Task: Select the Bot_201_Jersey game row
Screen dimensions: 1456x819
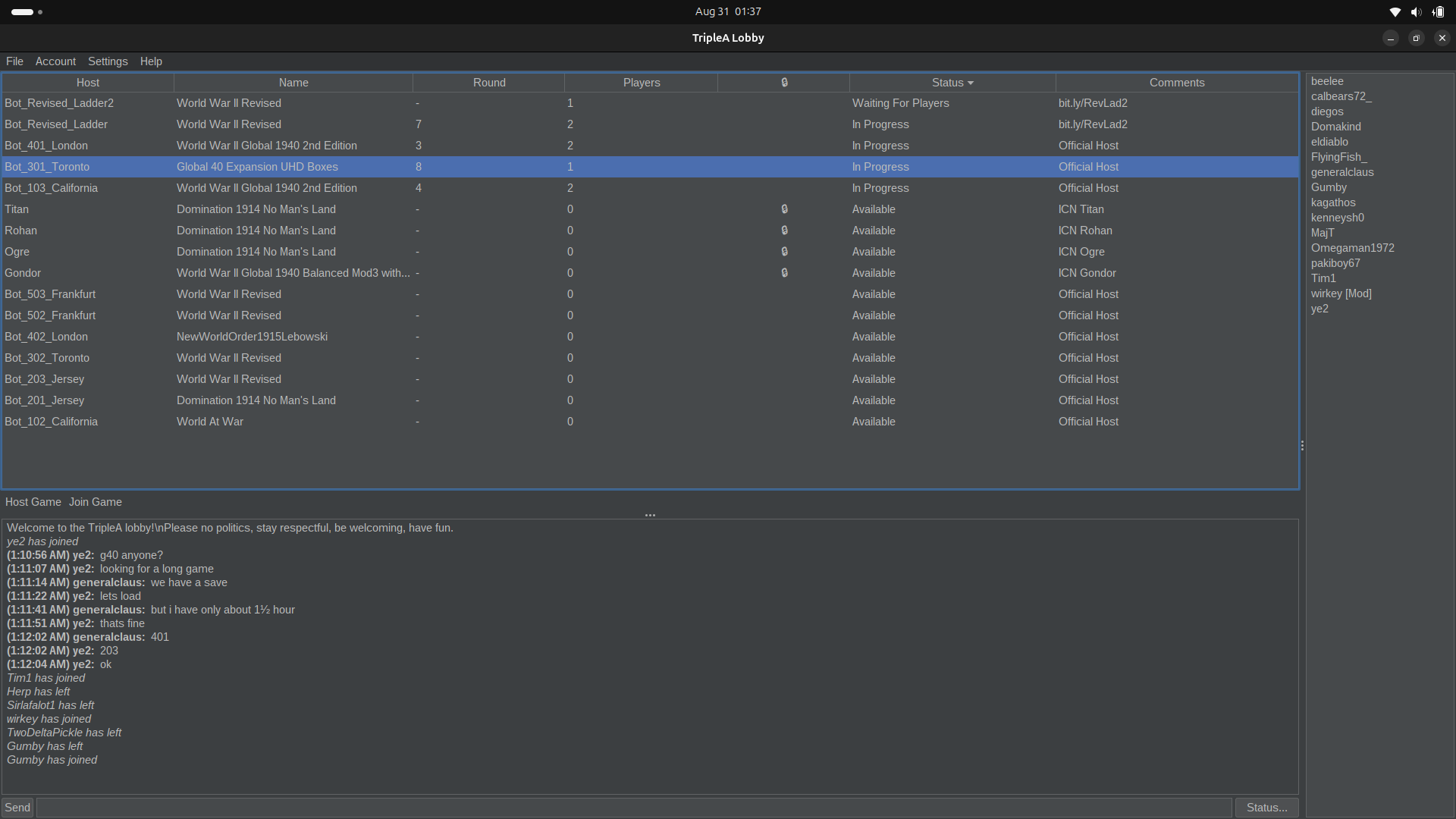Action: click(x=650, y=400)
